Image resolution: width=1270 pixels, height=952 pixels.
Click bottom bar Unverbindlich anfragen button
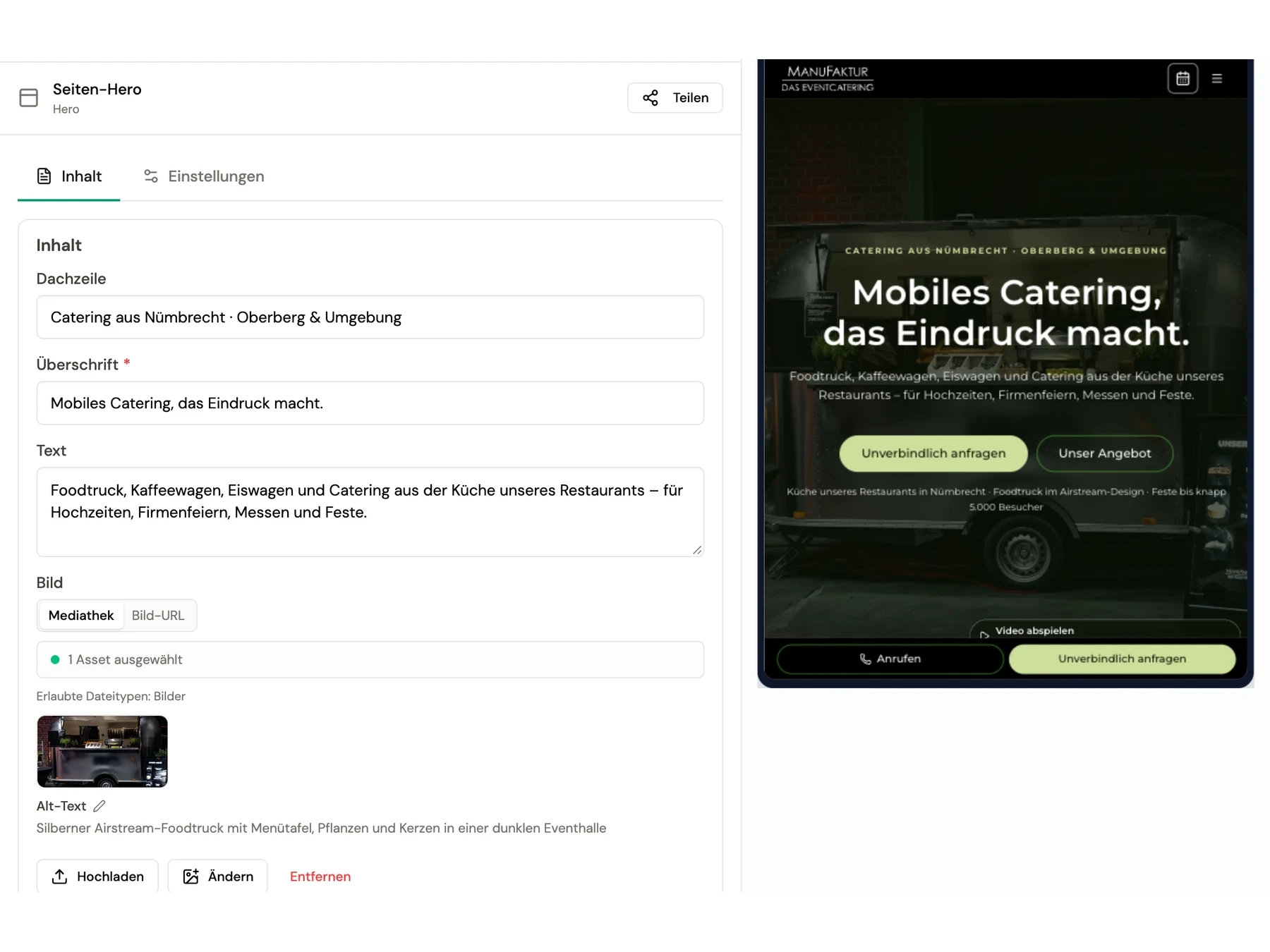pos(1122,659)
